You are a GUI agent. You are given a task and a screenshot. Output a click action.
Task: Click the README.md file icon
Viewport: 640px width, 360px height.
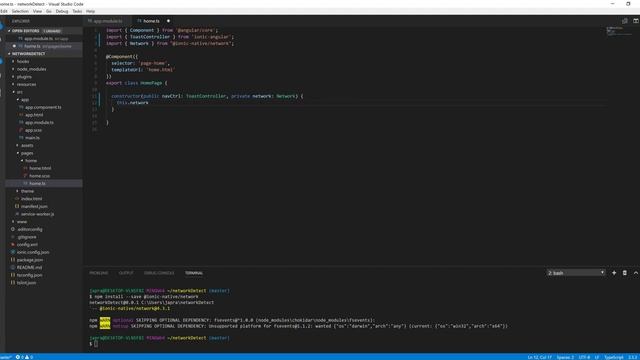click(x=13, y=267)
